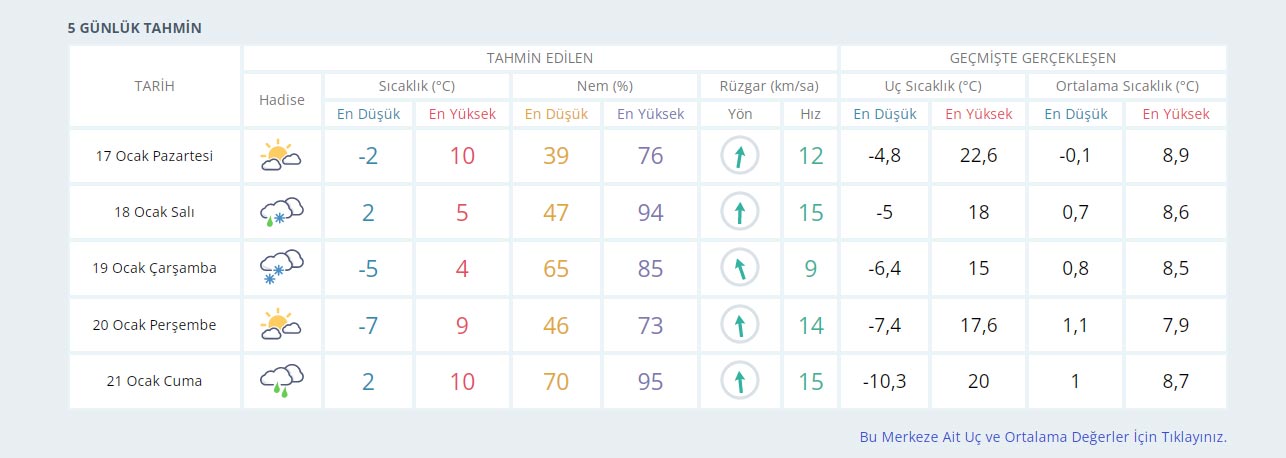Click the rainy cloud icon for 21 Ocak Cuma
1286x458 pixels.
click(281, 380)
